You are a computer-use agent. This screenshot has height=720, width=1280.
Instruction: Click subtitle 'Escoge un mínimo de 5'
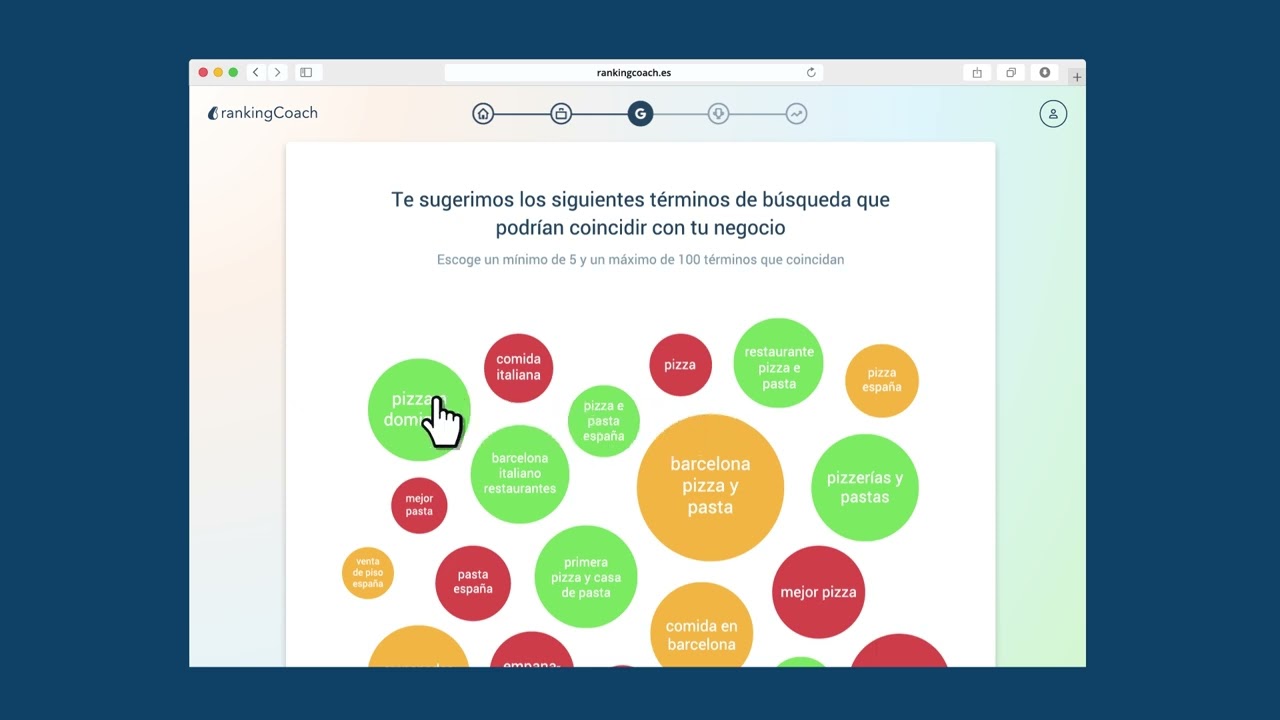click(640, 260)
